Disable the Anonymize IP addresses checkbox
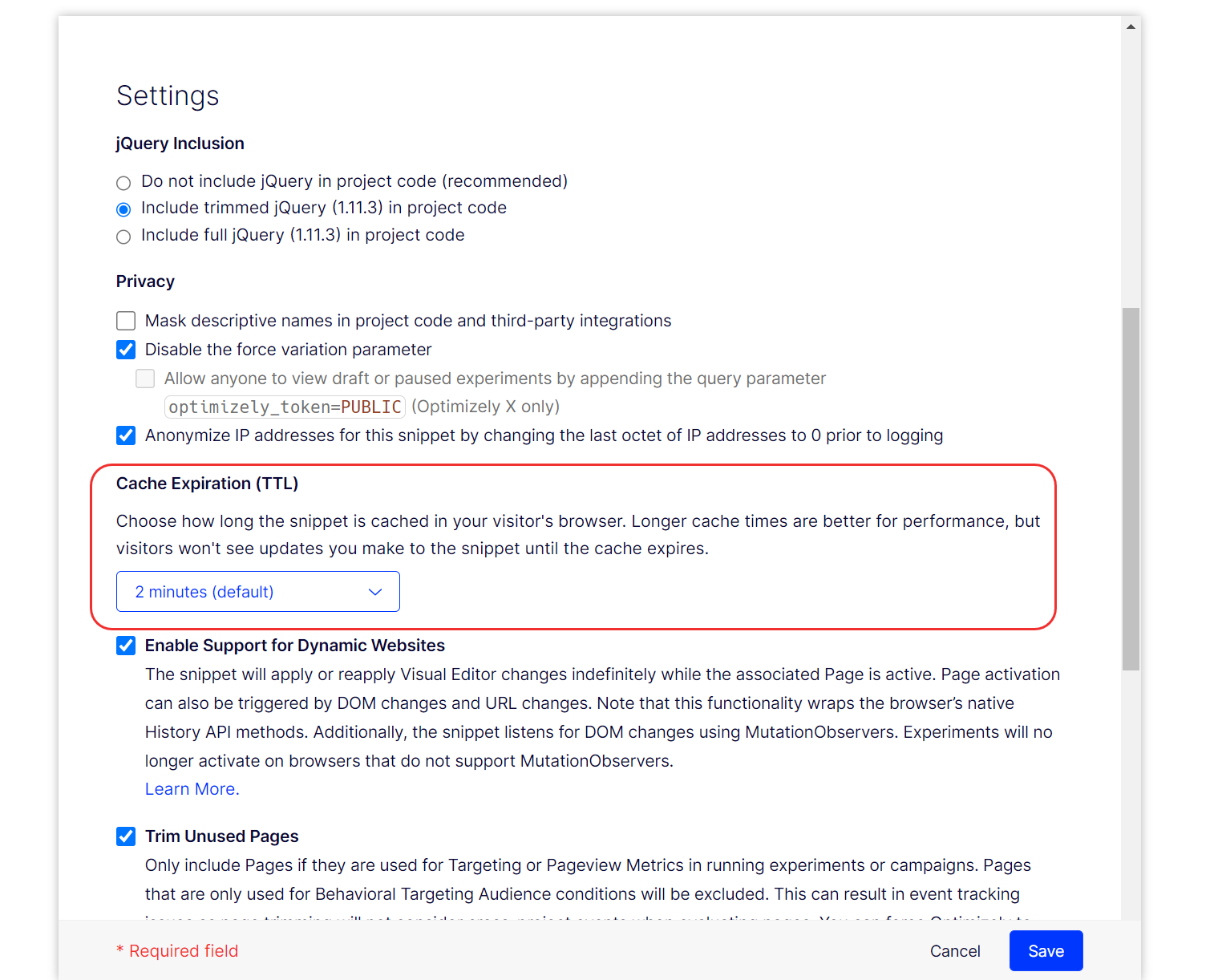The width and height of the screenshot is (1222, 980). coord(126,435)
